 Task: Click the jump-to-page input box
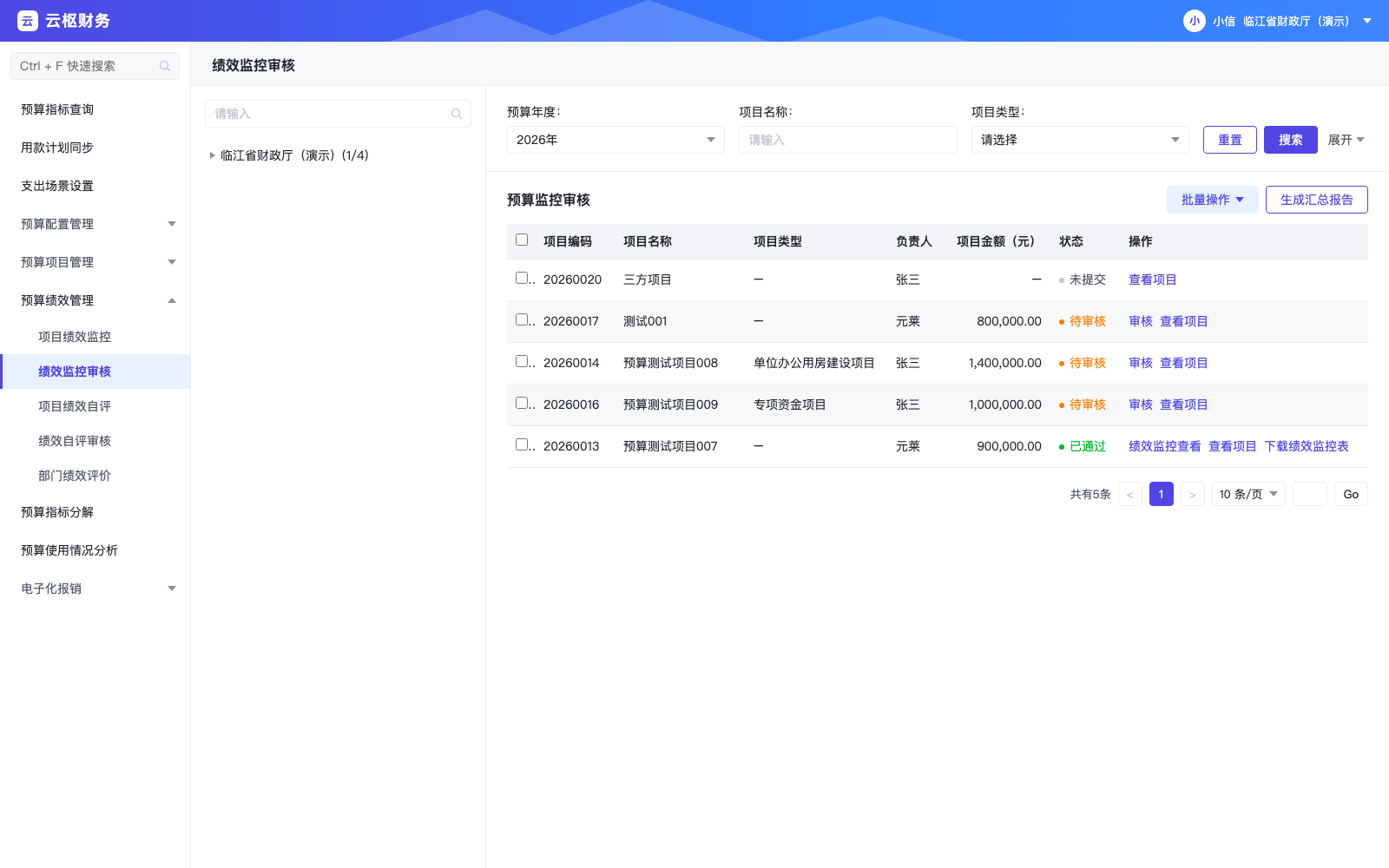click(x=1310, y=494)
